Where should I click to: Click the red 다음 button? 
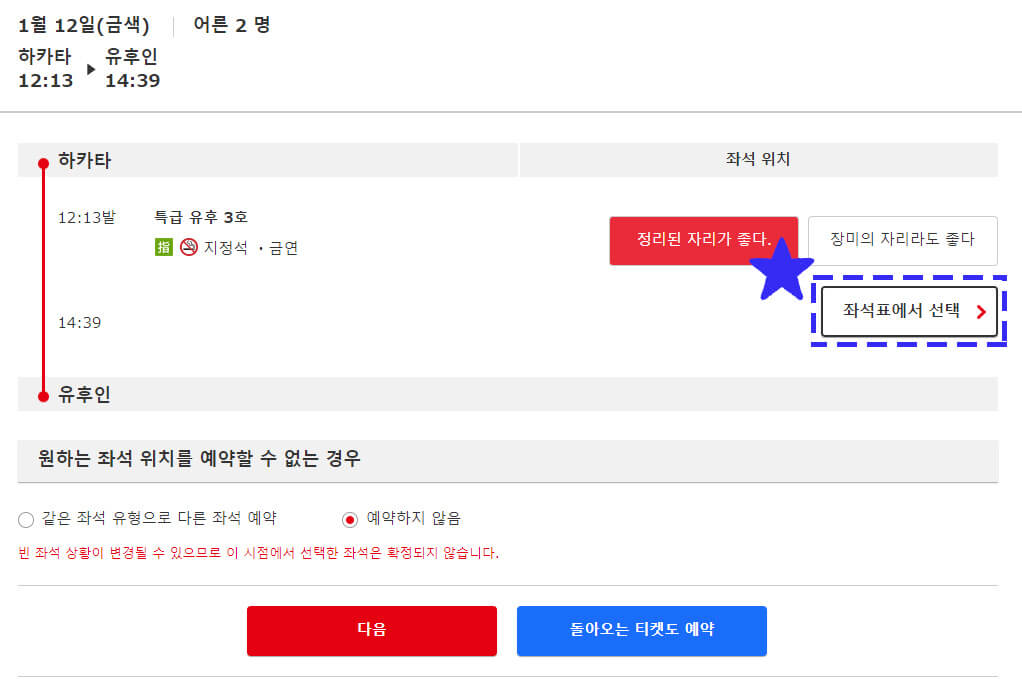click(372, 631)
